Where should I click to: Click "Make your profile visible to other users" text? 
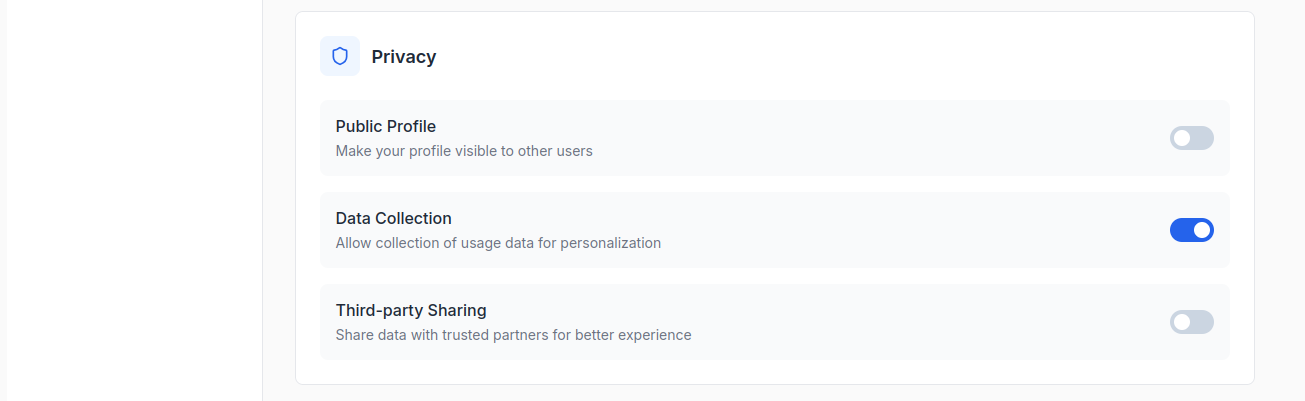pyautogui.click(x=463, y=151)
